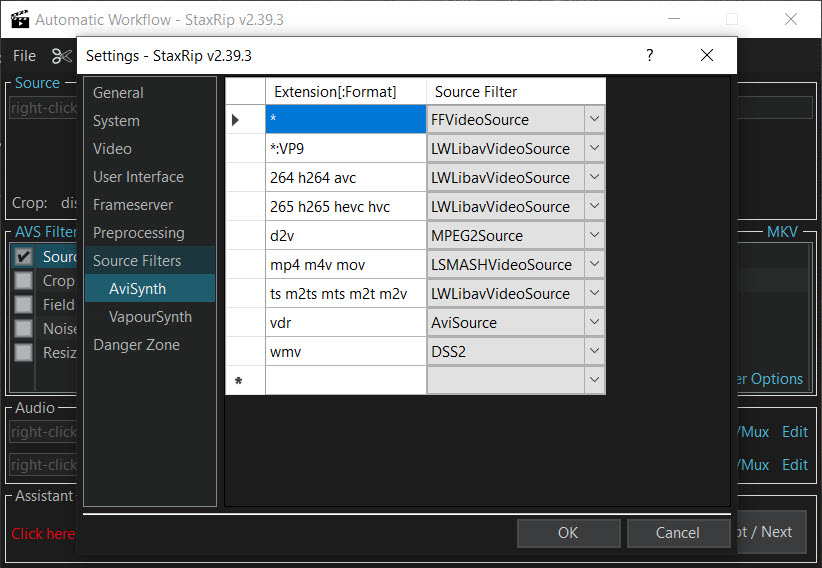
Task: Select Source Filters category
Action: (150, 261)
